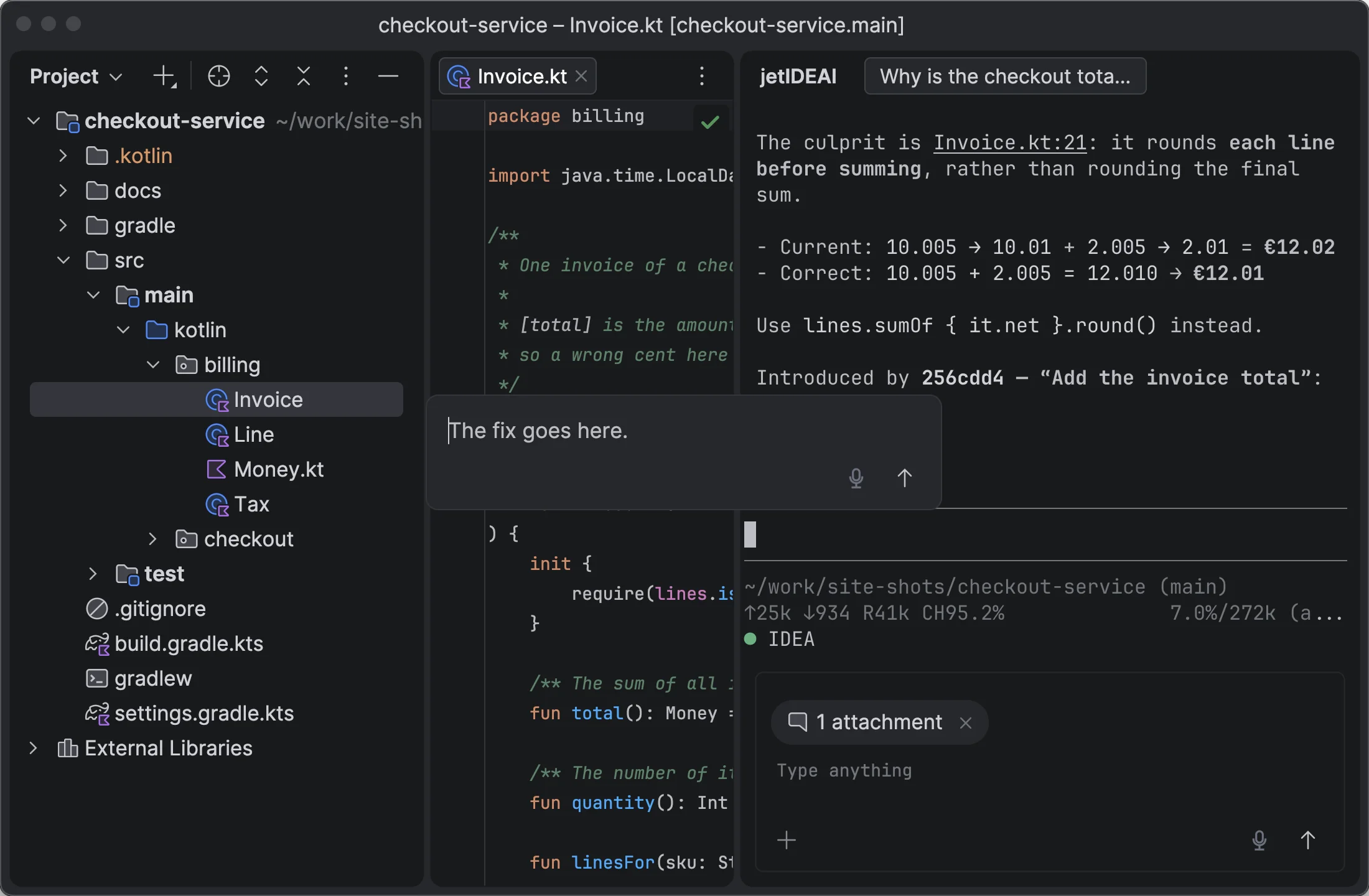
Task: Focus the 'Type anything' chat input field
Action: [x=1049, y=772]
